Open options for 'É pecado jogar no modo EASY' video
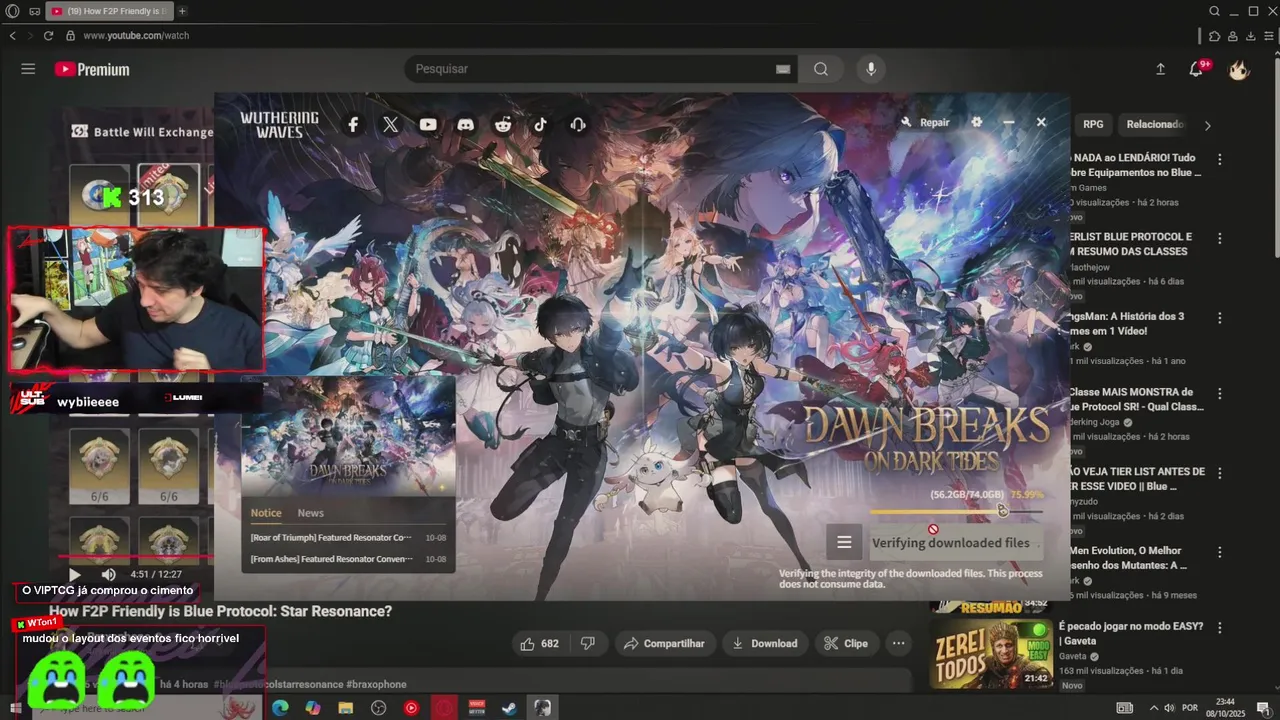The image size is (1280, 720). tap(1219, 628)
